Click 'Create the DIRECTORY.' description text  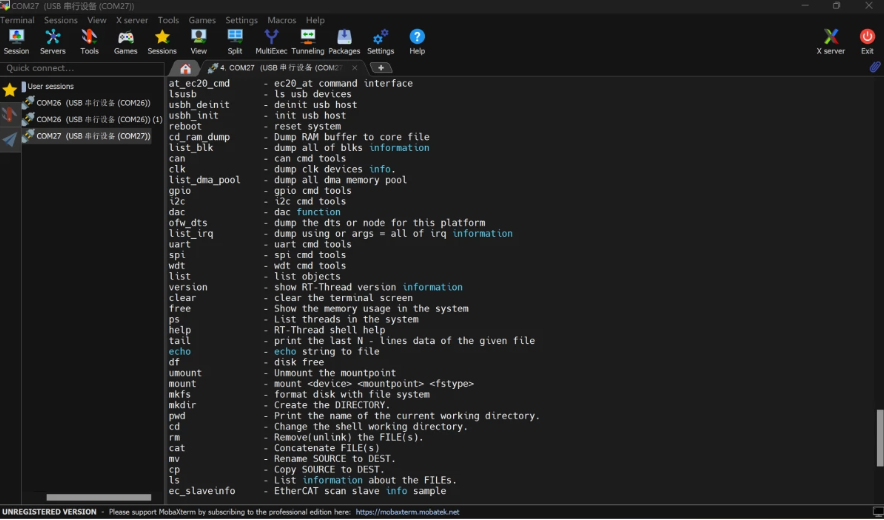point(332,405)
